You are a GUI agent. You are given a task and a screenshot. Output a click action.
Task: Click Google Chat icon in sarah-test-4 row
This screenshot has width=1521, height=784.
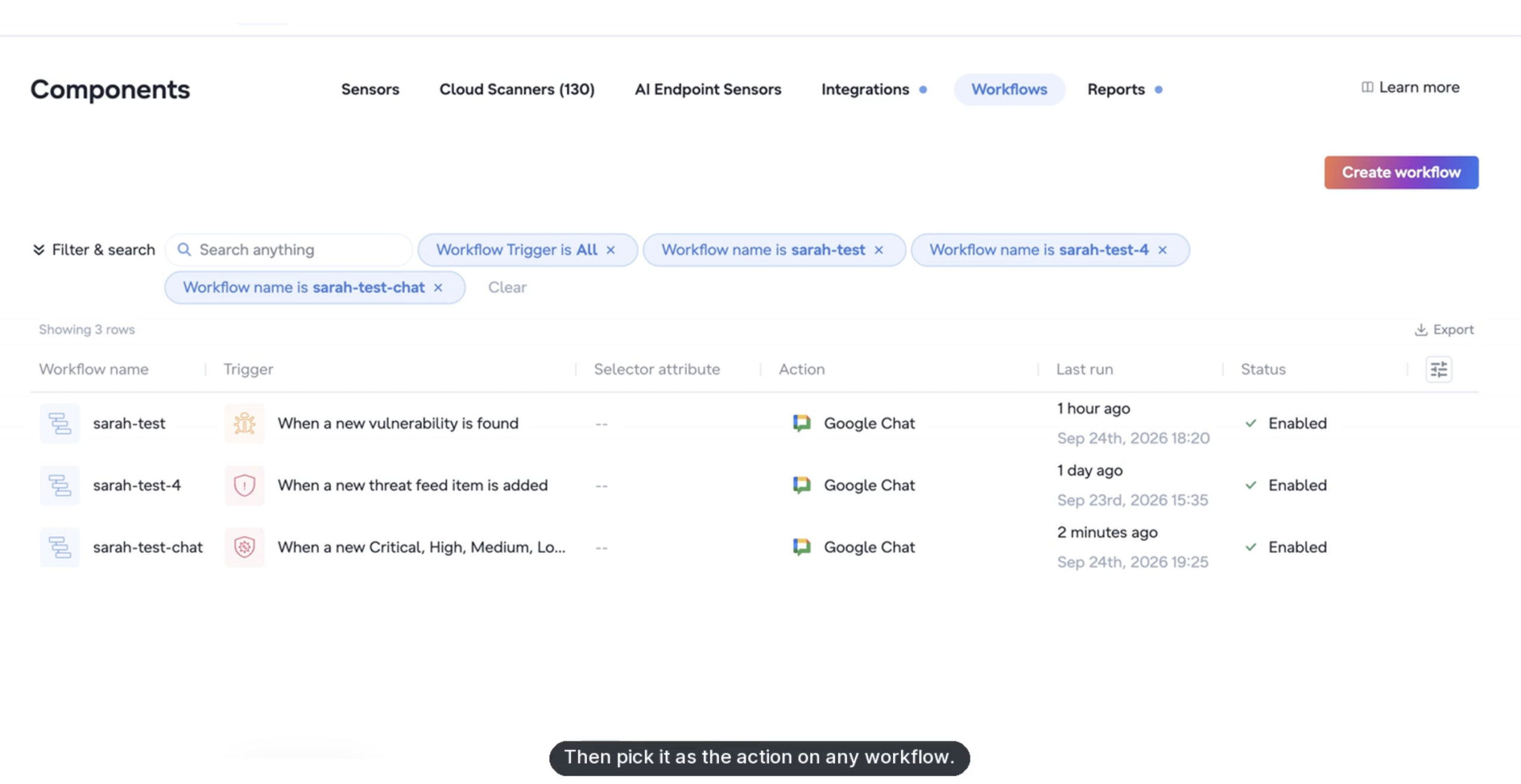801,485
